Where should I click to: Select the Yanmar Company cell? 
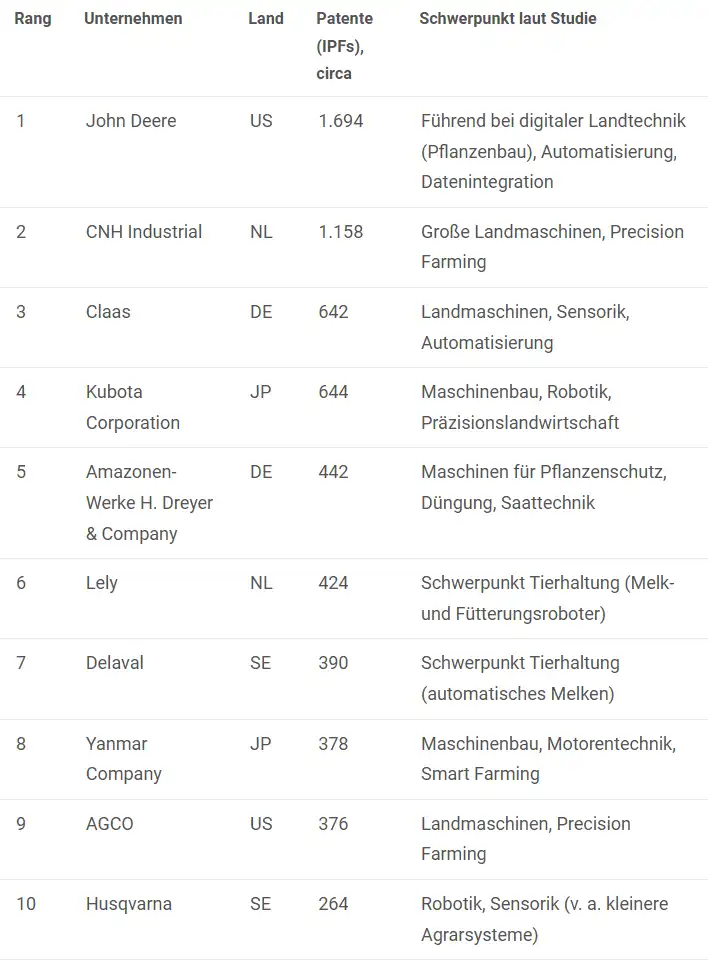[x=124, y=759]
